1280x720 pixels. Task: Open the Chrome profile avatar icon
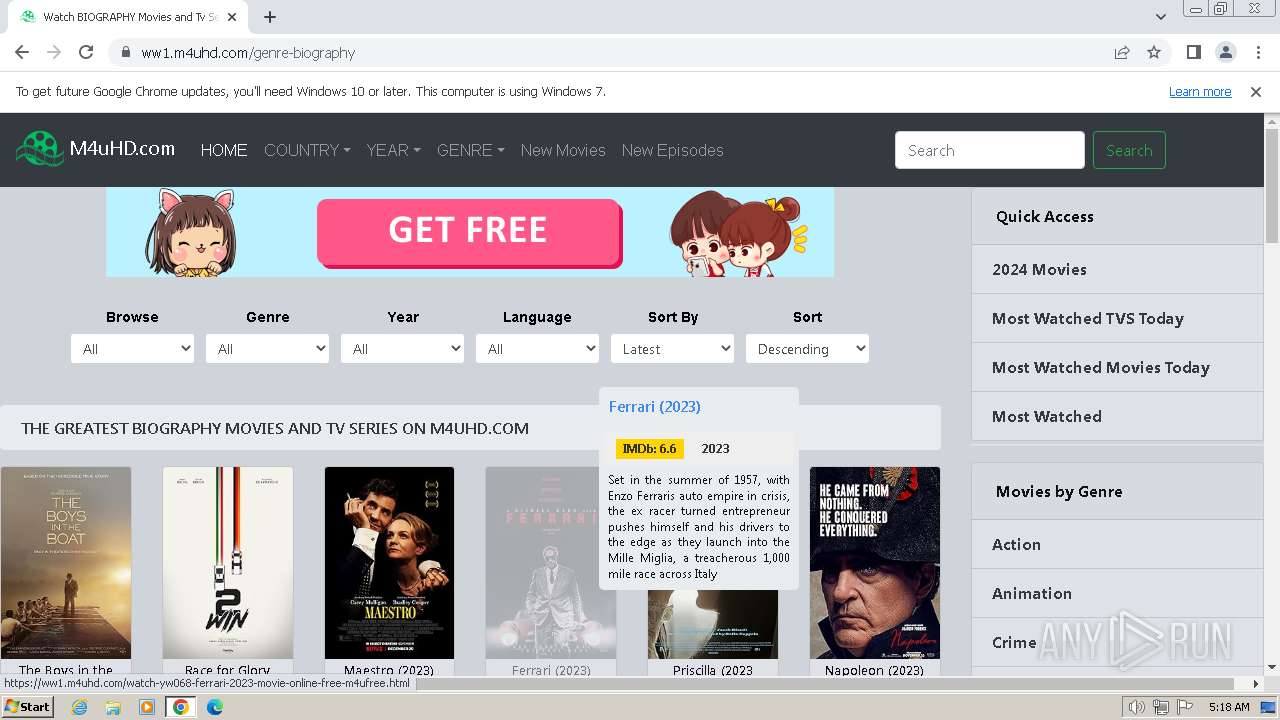(1225, 52)
